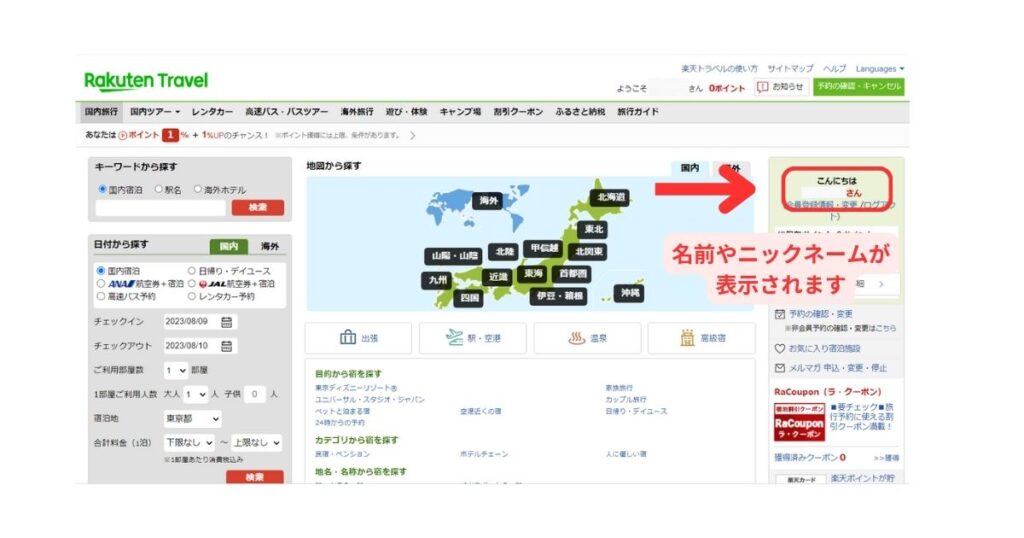The image size is (1024, 538).
Task: Open the check-out calendar icon
Action: pyautogui.click(x=227, y=346)
